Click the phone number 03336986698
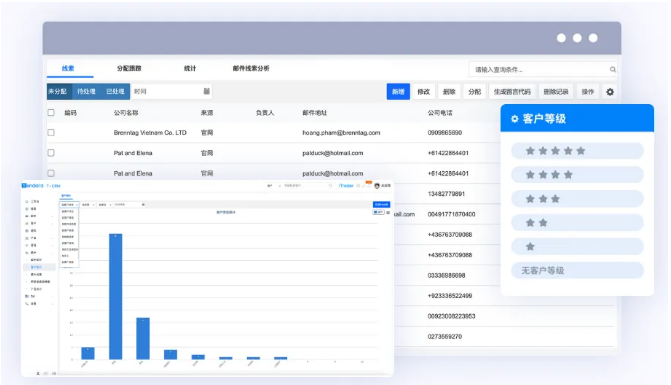Viewport: 671px width, 385px height. (x=446, y=275)
